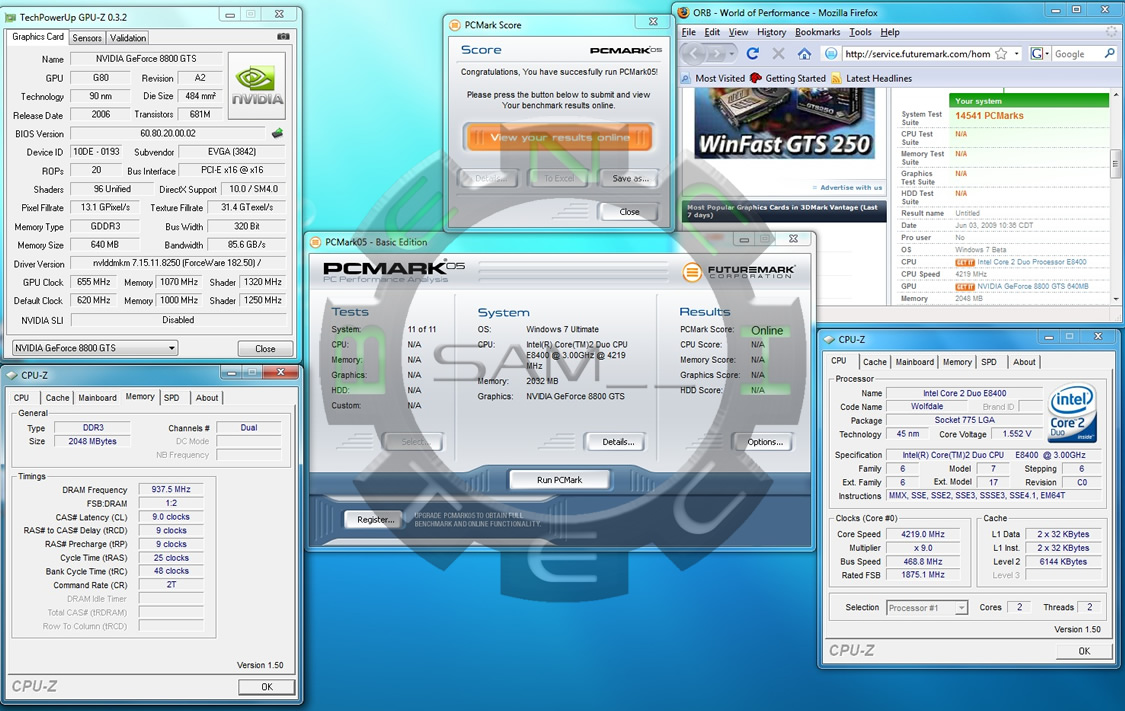
Task: Click Run PCMark button
Action: pos(559,480)
